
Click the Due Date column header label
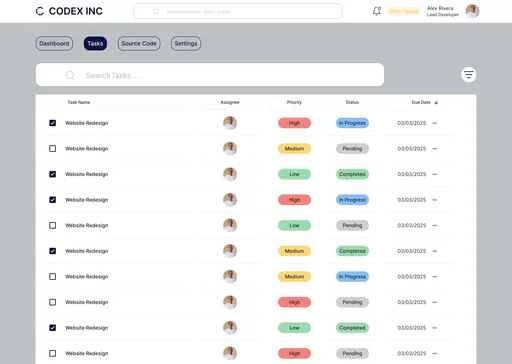421,102
